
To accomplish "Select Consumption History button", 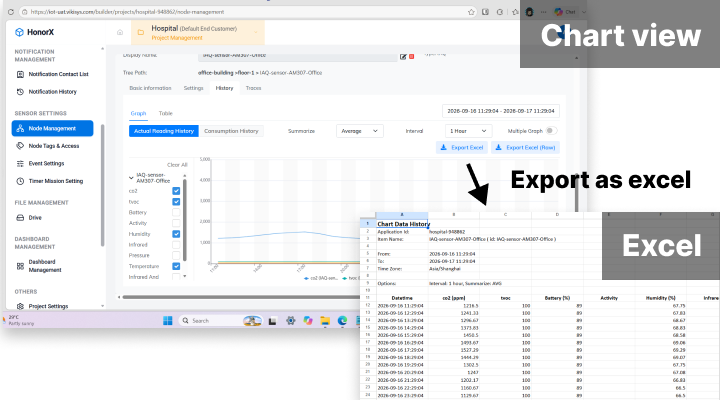I will pyautogui.click(x=231, y=131).
